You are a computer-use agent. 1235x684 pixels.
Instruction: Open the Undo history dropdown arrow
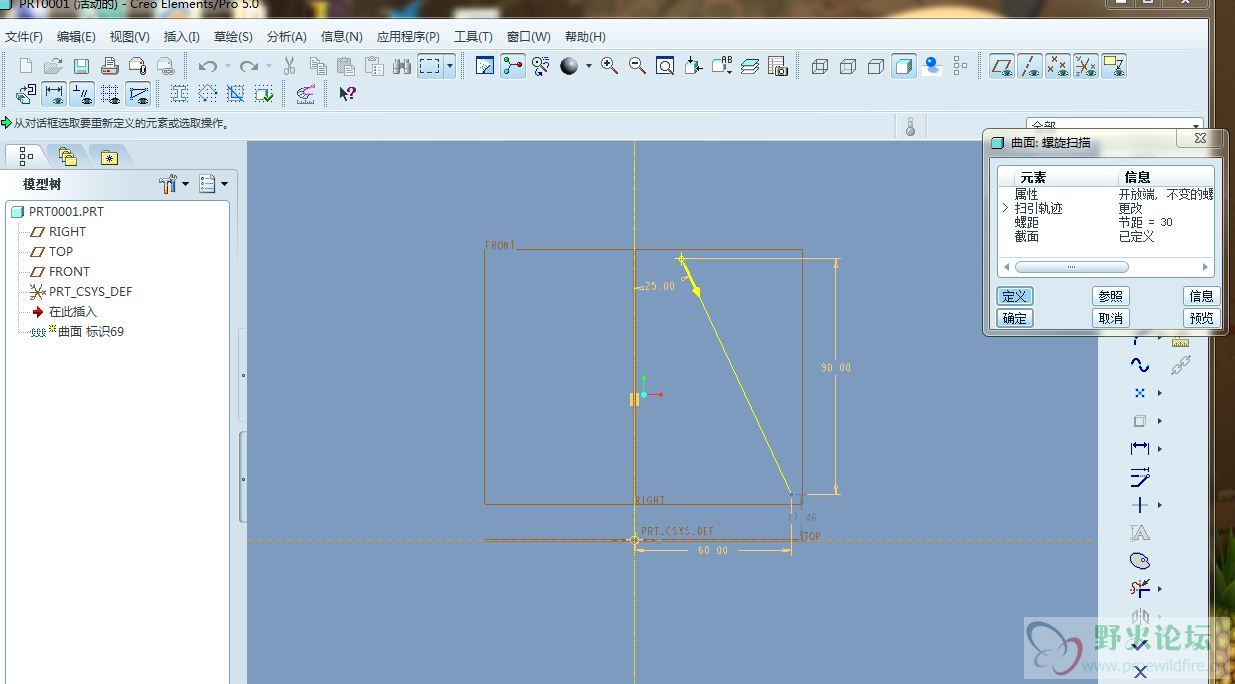(227, 67)
